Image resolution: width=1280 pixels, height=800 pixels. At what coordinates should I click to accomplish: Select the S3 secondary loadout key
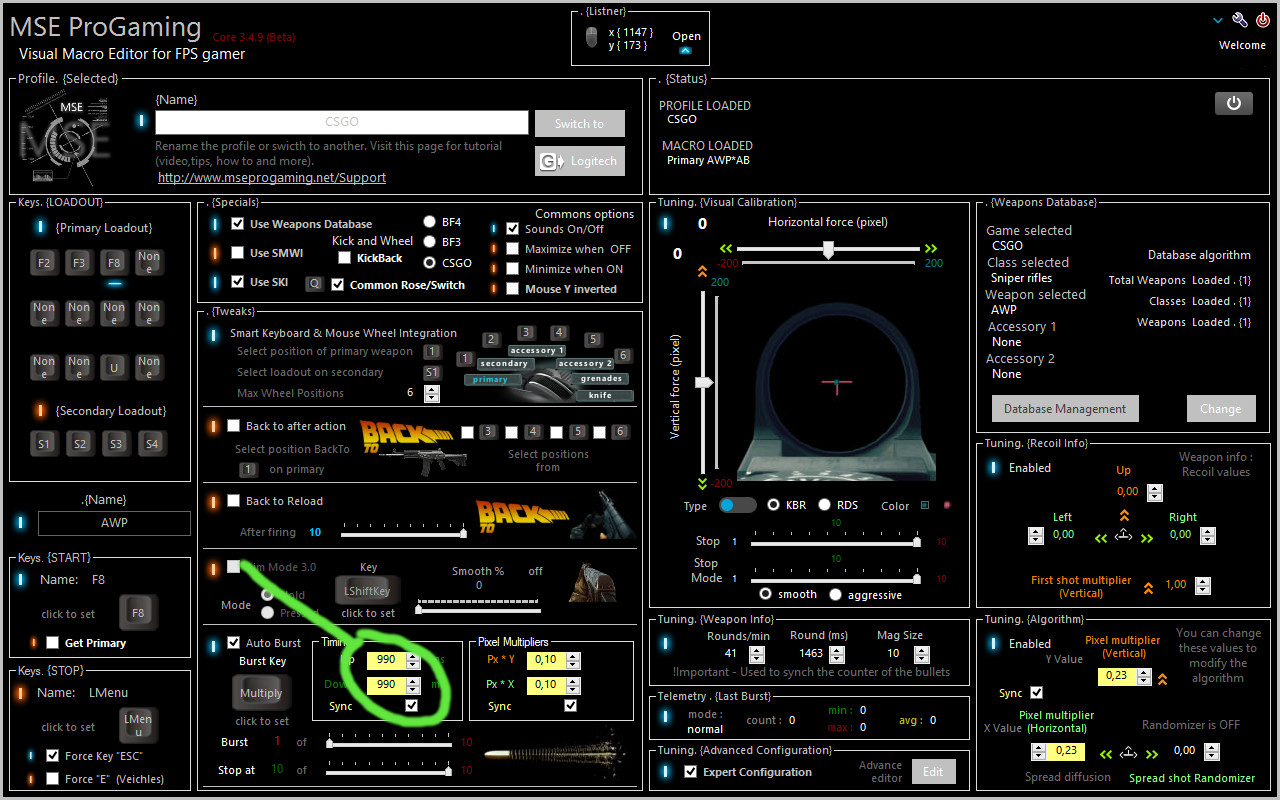tap(116, 443)
